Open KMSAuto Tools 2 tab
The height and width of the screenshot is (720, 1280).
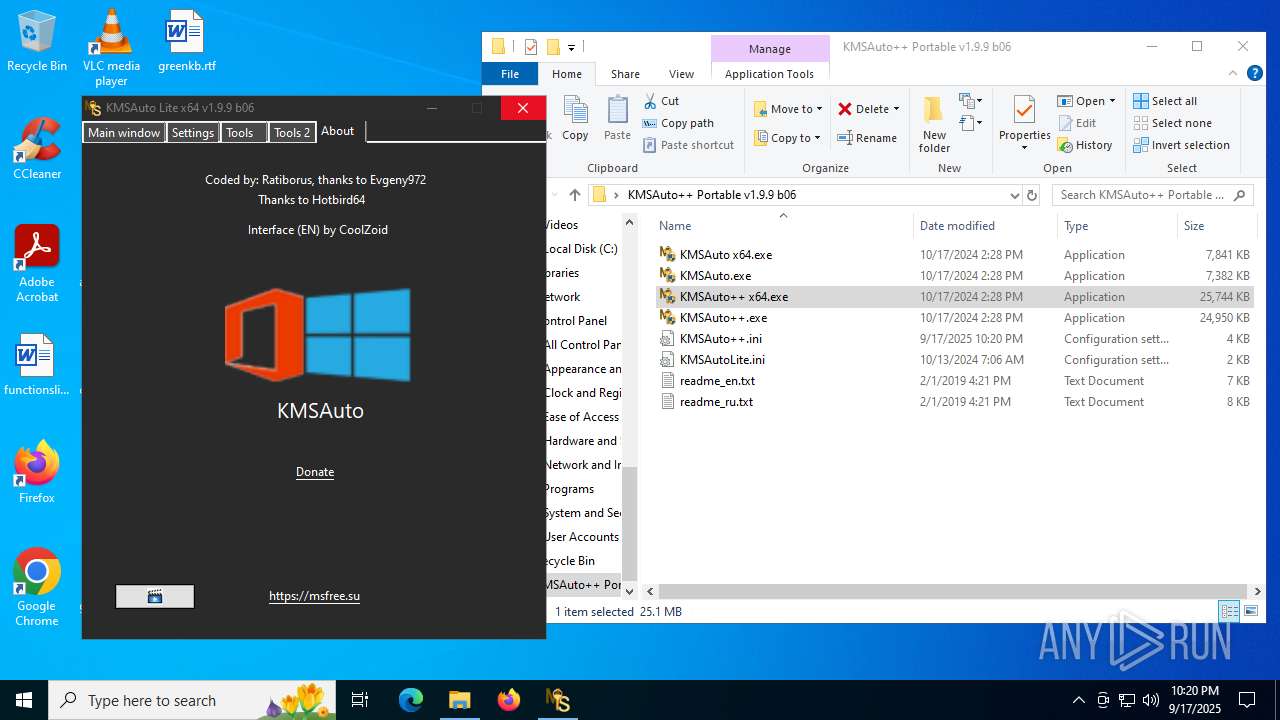tap(292, 132)
